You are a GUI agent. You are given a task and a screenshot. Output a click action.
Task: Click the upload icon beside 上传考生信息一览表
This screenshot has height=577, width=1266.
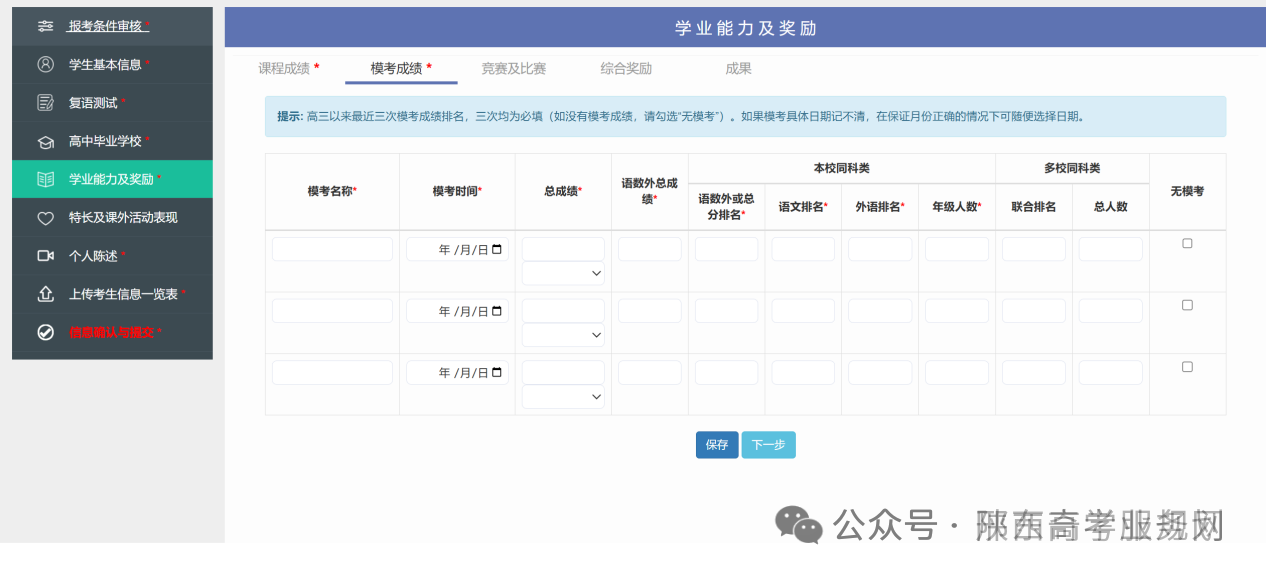45,294
